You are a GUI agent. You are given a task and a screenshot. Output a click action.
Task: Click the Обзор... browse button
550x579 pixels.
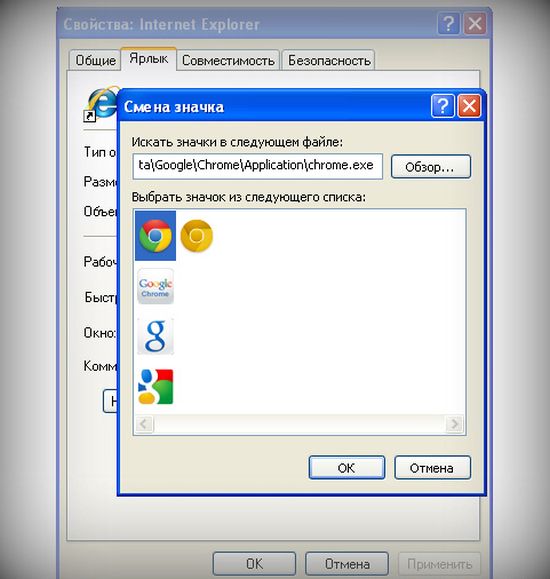click(x=431, y=167)
